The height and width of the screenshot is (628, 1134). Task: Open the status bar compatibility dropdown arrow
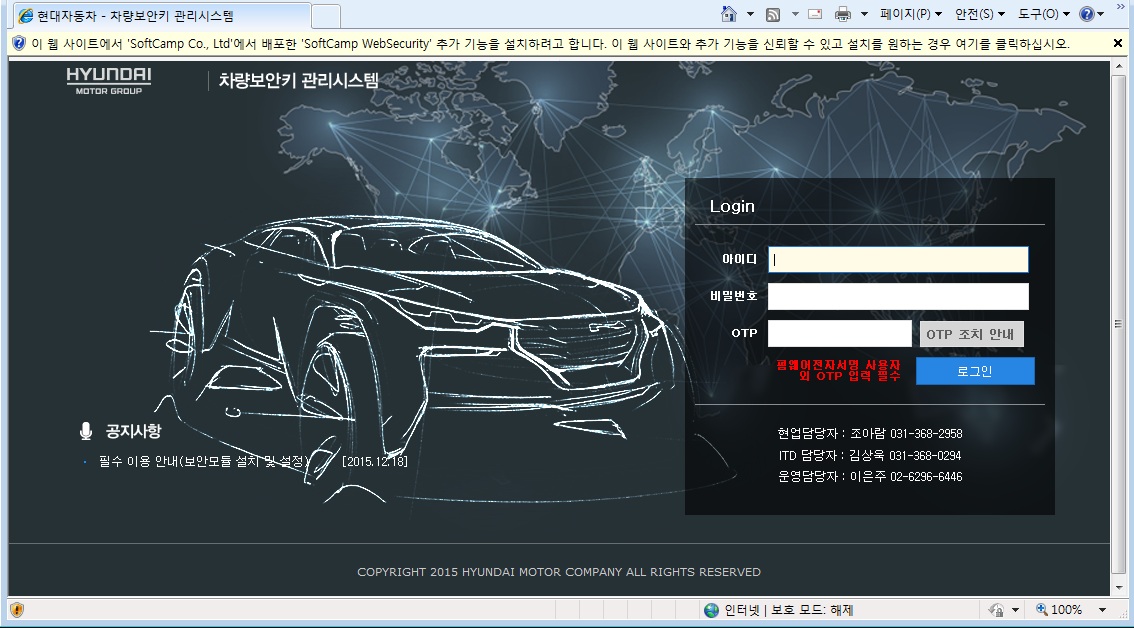(1015, 610)
